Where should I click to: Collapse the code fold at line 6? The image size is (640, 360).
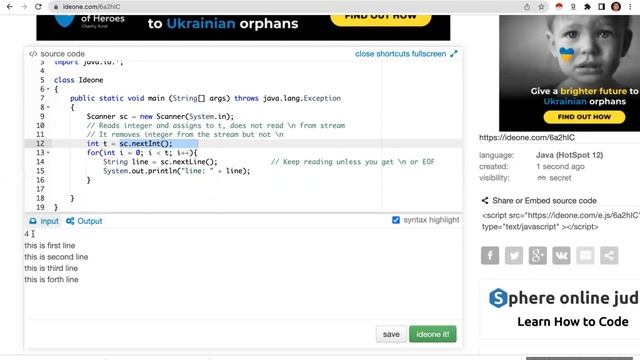[x=48, y=89]
